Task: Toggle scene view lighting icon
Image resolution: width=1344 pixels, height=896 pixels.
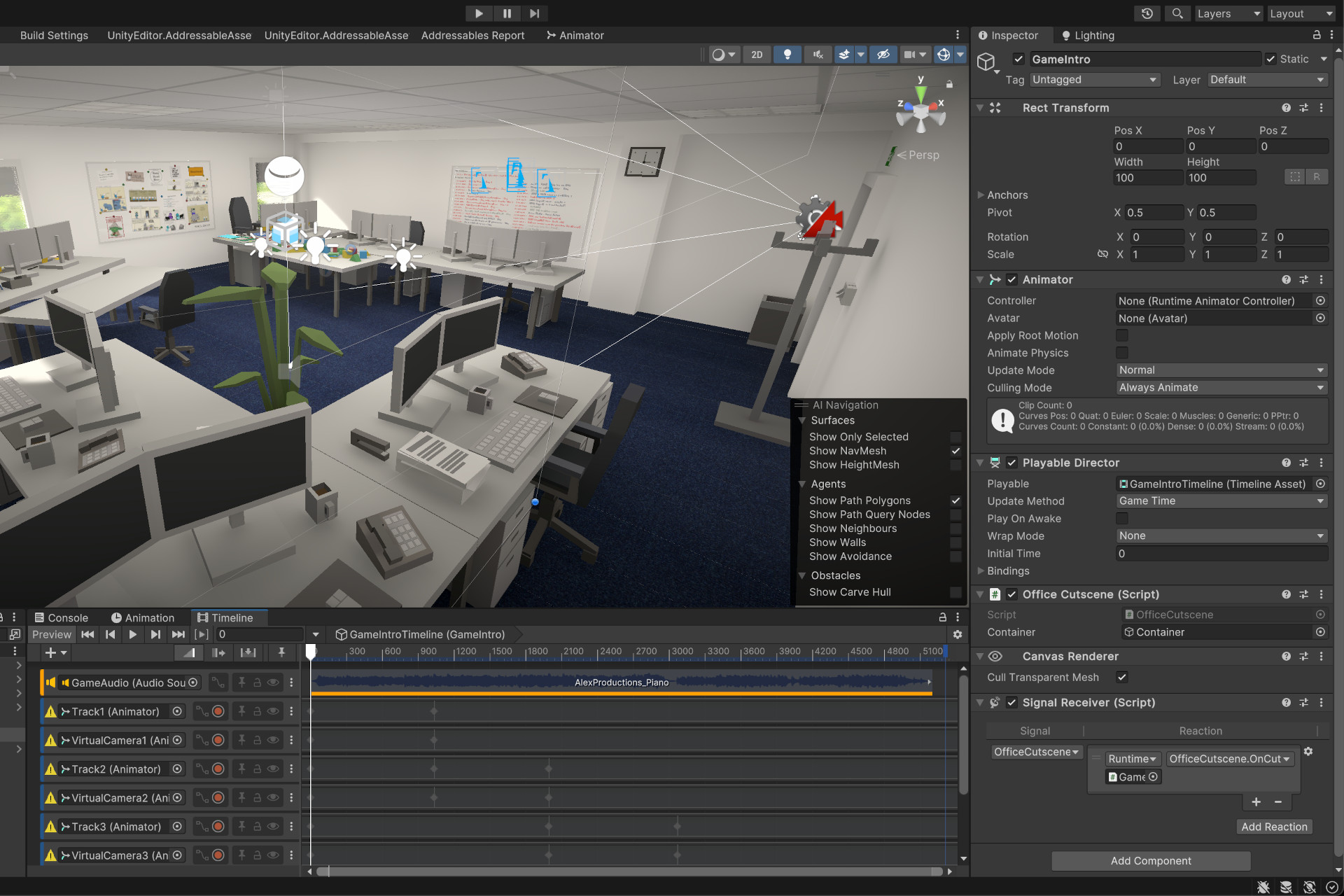Action: pyautogui.click(x=787, y=54)
